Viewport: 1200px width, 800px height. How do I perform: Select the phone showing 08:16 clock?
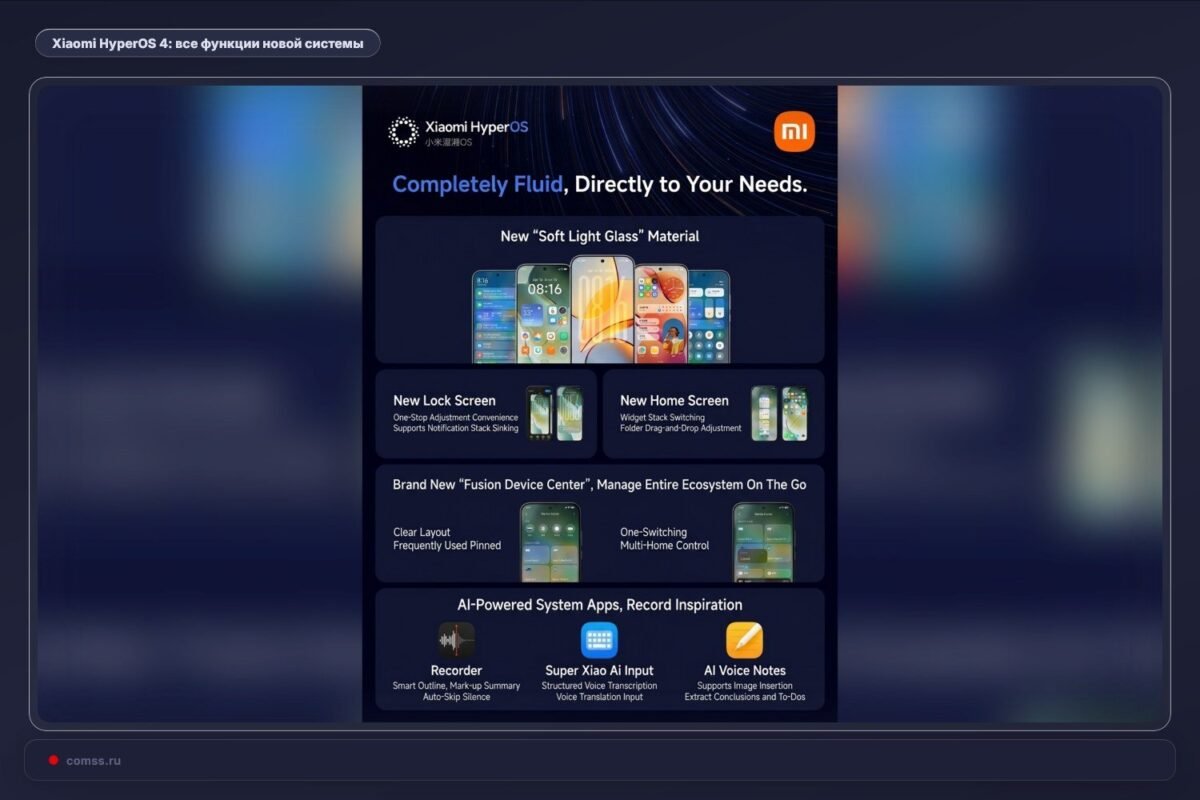tap(543, 313)
